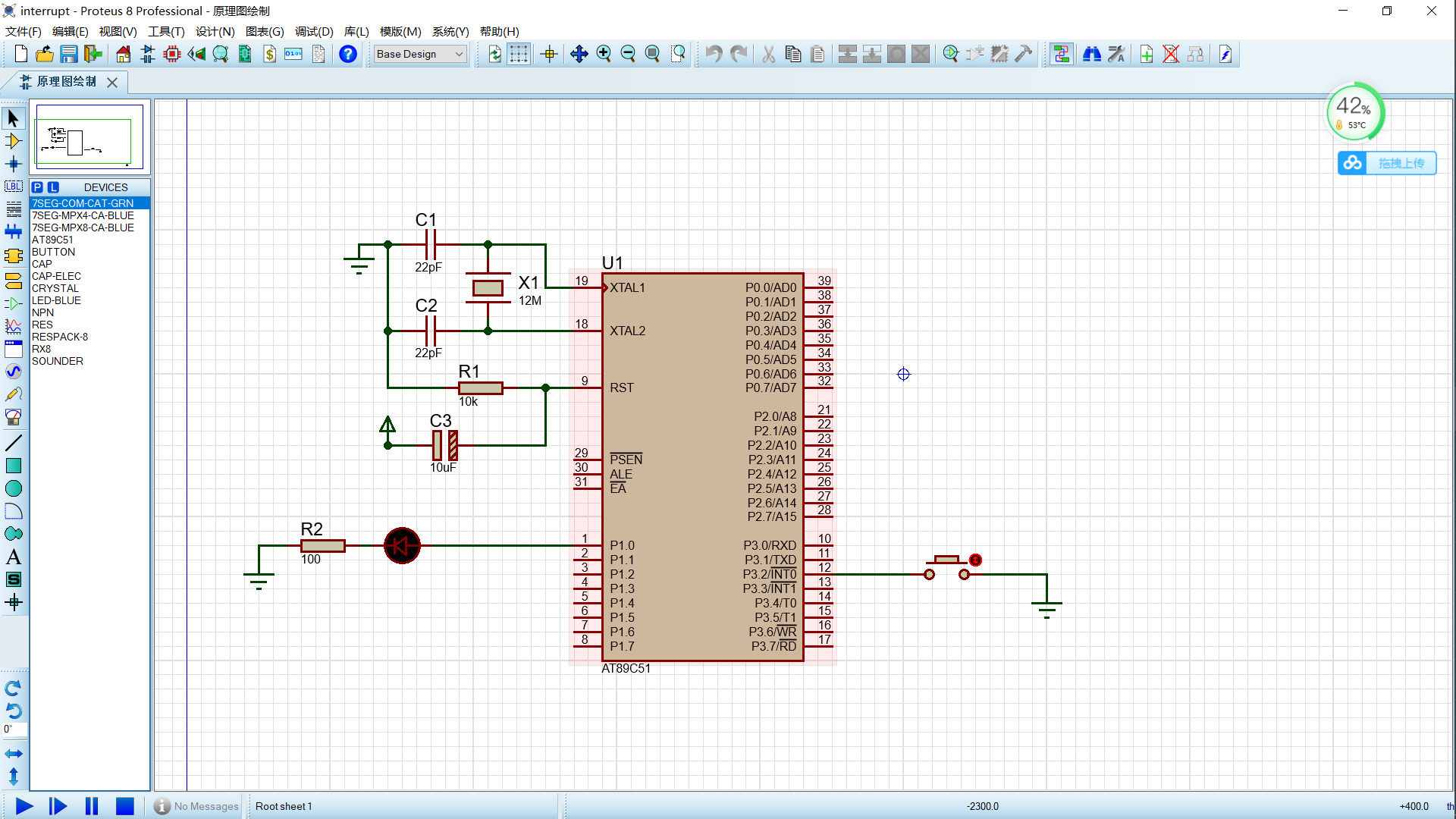The width and height of the screenshot is (1456, 819).
Task: Toggle the grid display button
Action: [x=519, y=54]
